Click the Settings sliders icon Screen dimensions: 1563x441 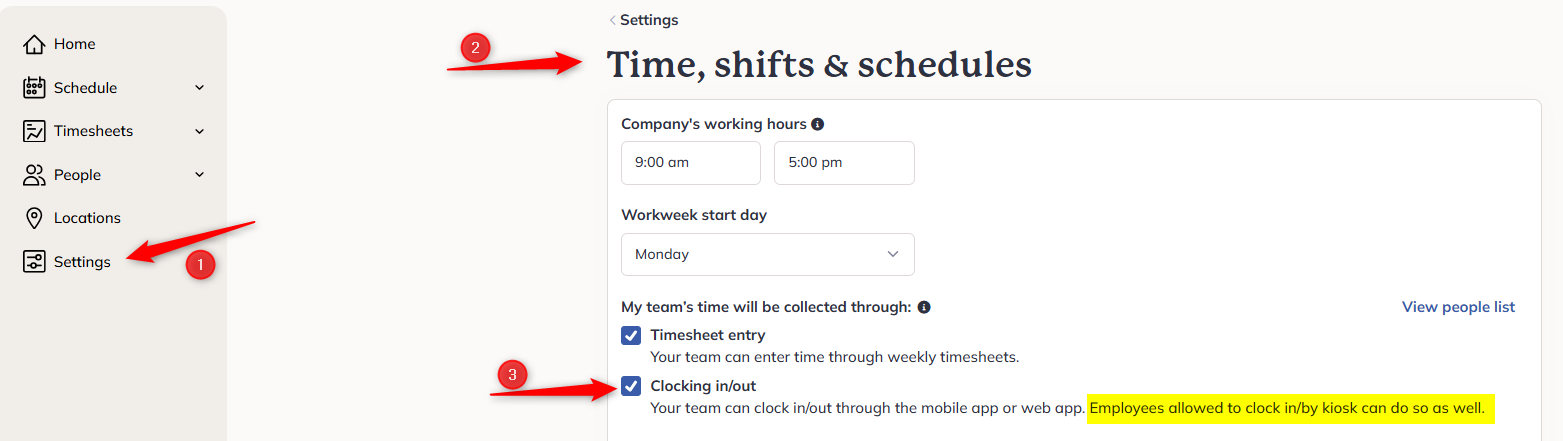[x=34, y=262]
